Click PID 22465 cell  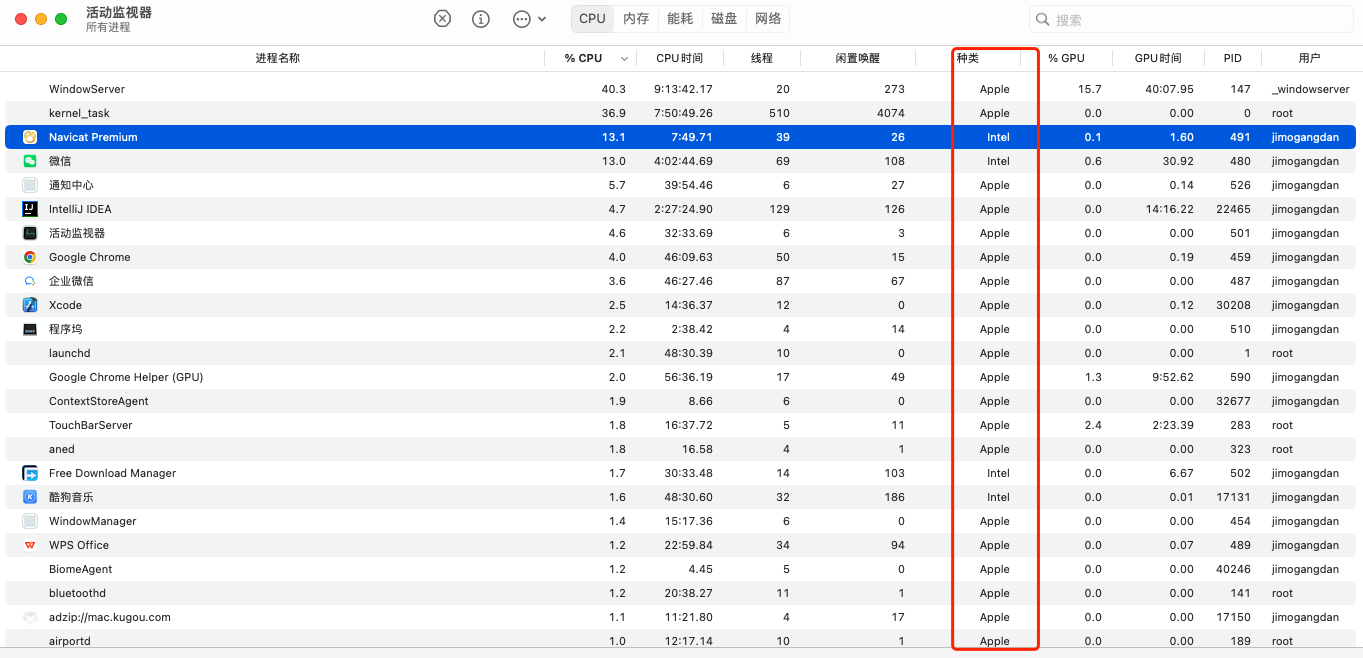pyautogui.click(x=1233, y=209)
